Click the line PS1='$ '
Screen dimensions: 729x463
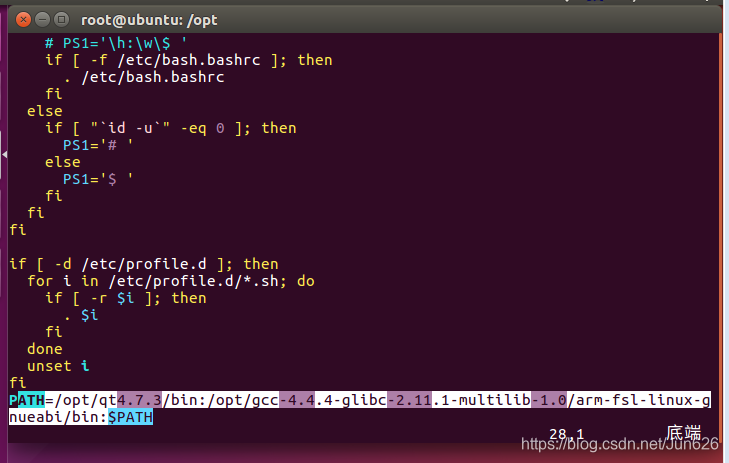(x=98, y=179)
